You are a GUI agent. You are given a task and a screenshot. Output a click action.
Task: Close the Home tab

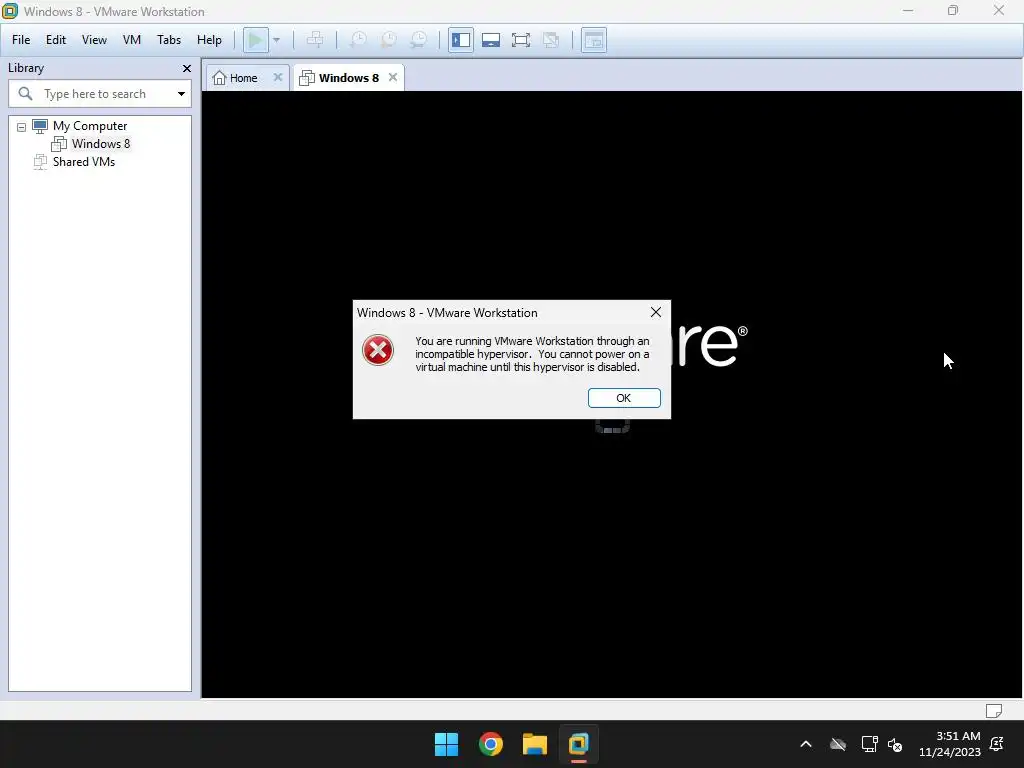278,77
